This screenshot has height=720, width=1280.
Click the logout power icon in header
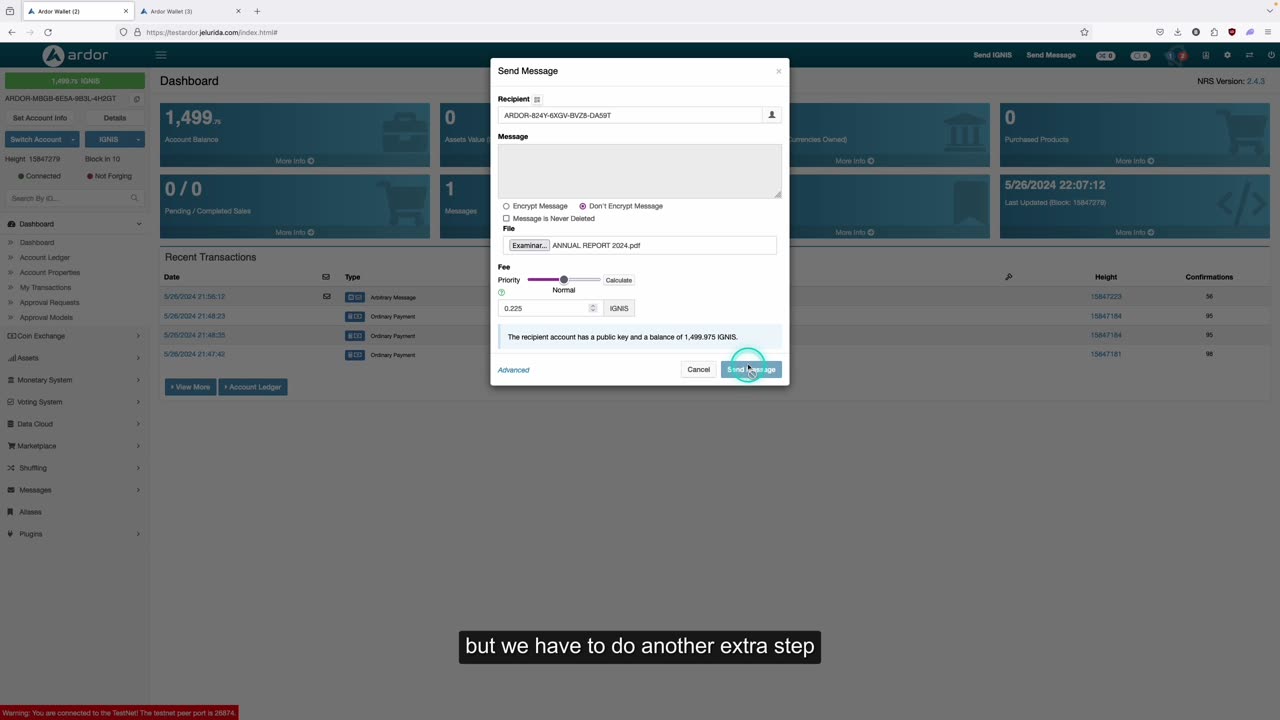click(1271, 55)
